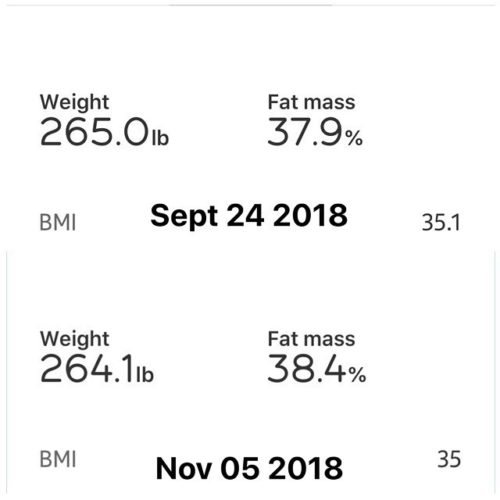The width and height of the screenshot is (500, 500).
Task: Select the 38.4% fat mass value
Action: (x=317, y=369)
